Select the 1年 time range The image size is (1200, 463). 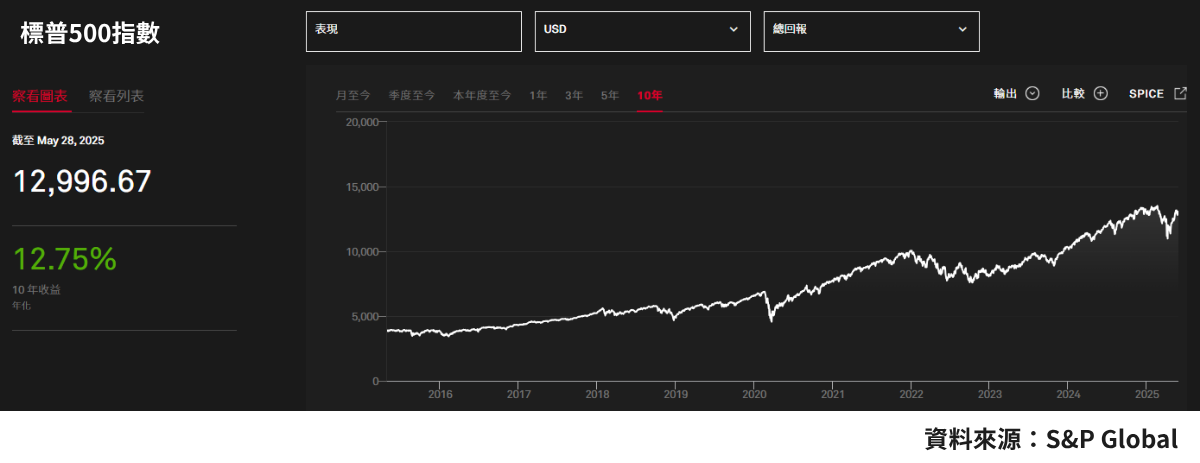coord(538,95)
